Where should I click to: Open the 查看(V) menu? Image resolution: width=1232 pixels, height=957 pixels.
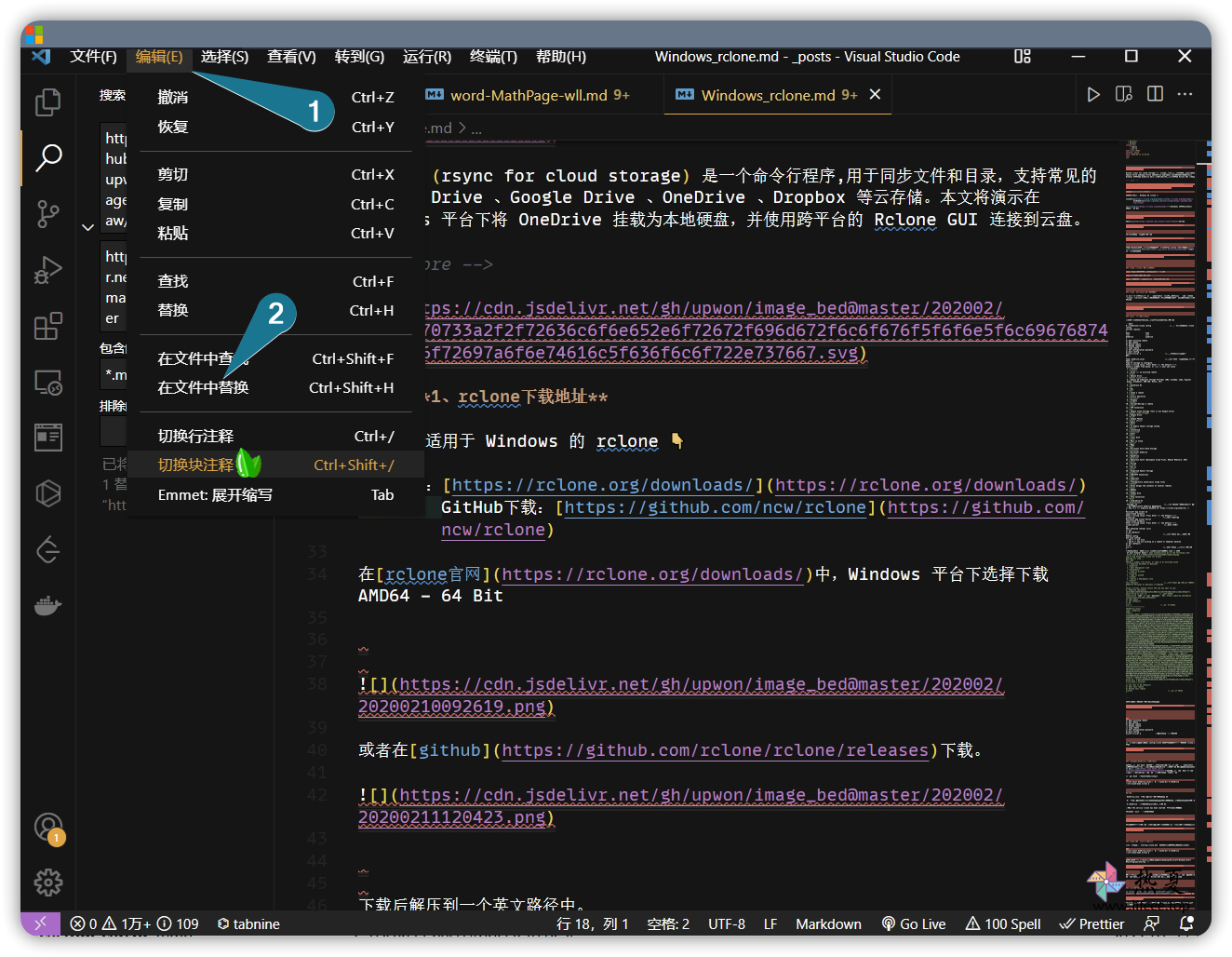tap(292, 57)
